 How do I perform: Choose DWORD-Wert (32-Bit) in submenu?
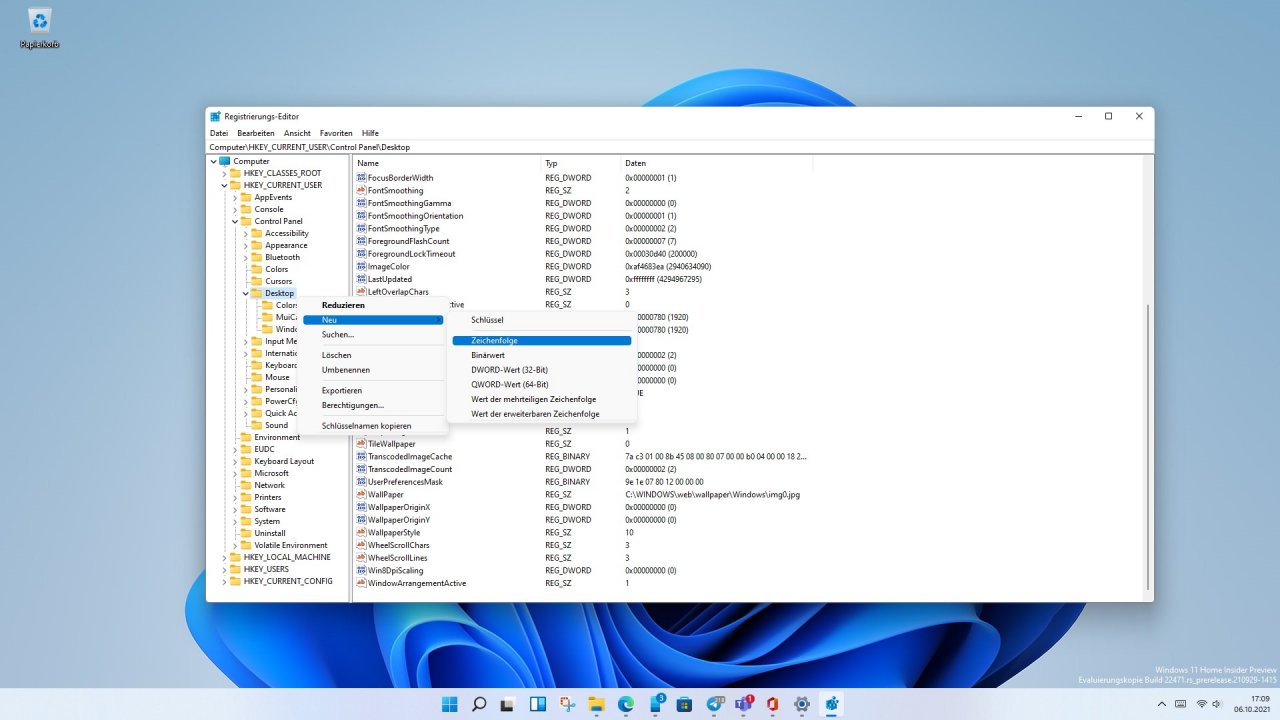541,370
